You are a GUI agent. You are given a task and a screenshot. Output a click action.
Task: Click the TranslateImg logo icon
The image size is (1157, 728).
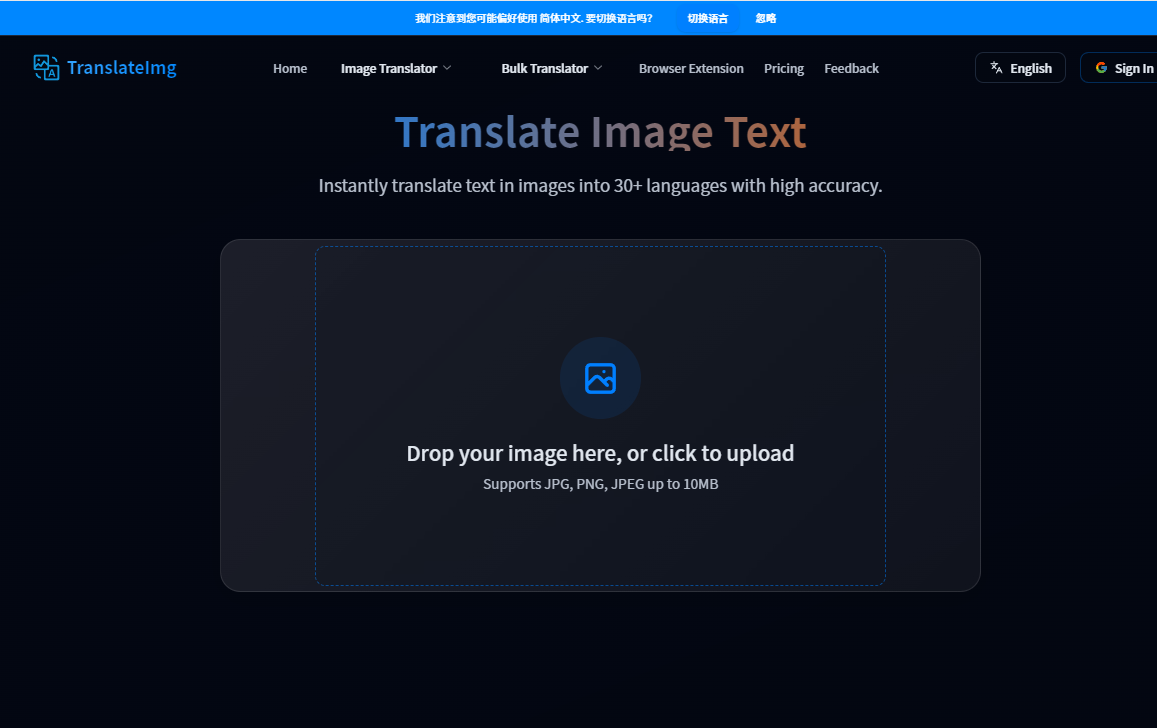tap(46, 67)
